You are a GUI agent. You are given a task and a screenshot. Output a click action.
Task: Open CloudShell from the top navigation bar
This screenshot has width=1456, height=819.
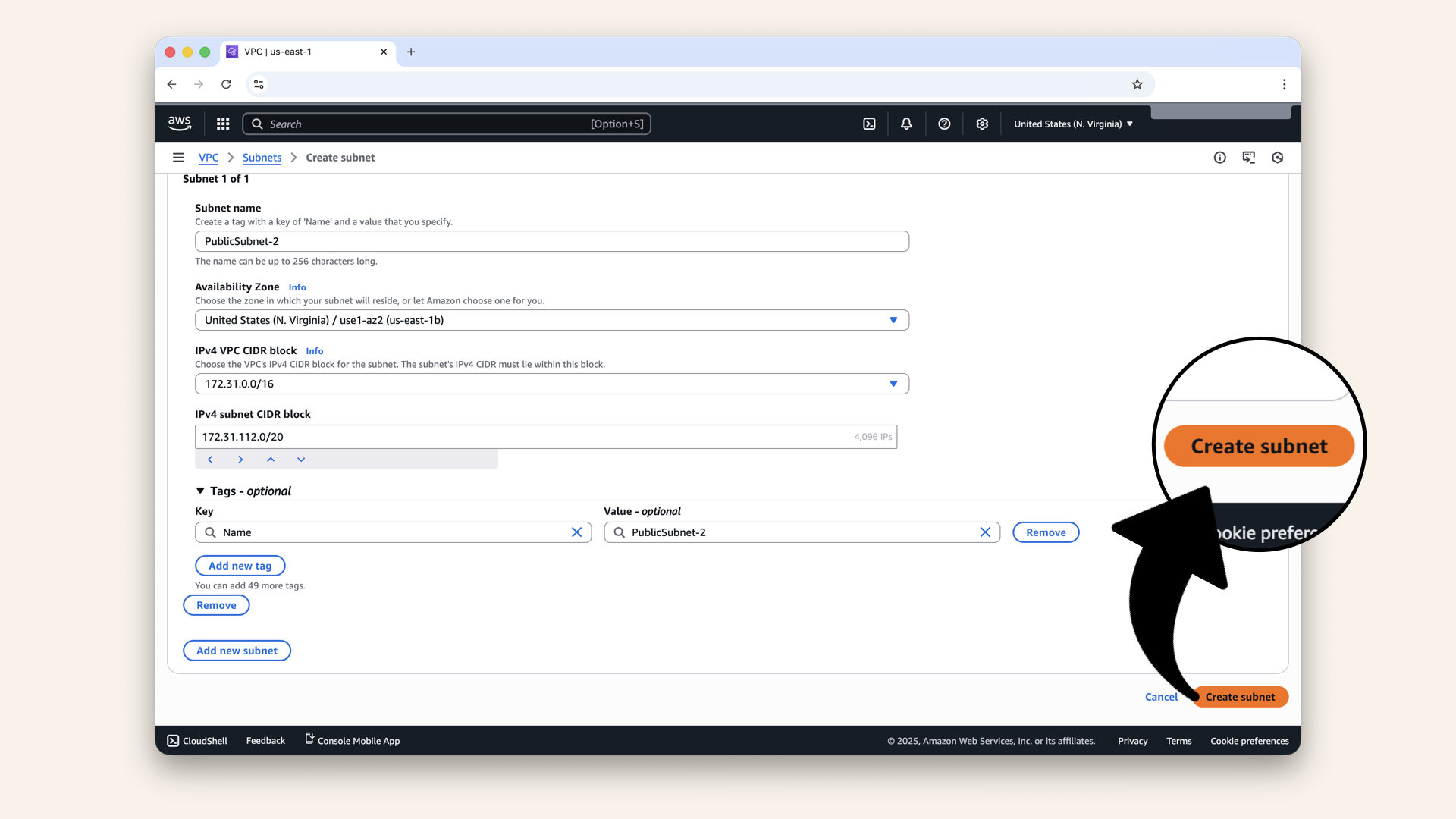[x=869, y=124]
